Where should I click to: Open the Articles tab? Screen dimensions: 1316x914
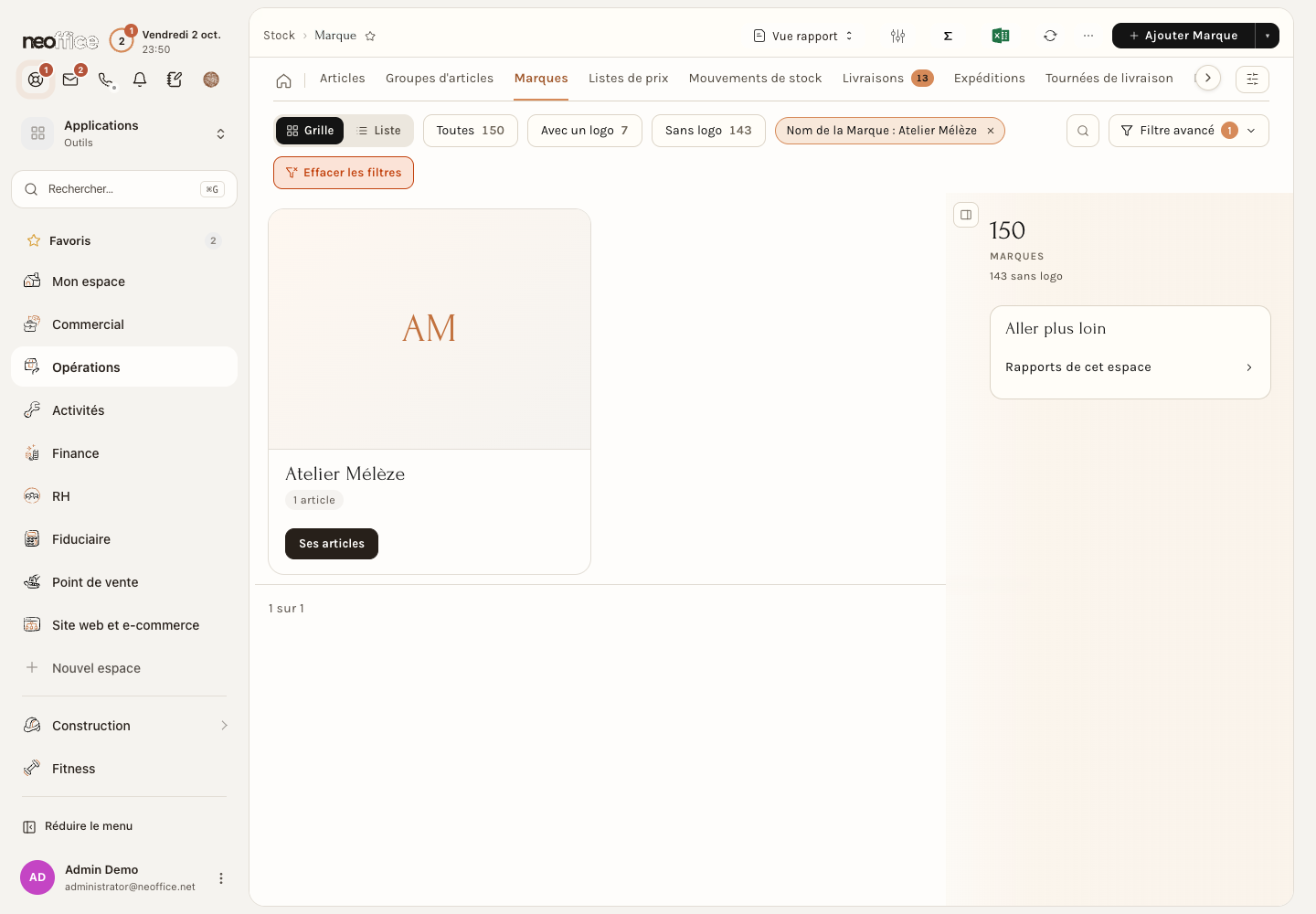click(343, 79)
